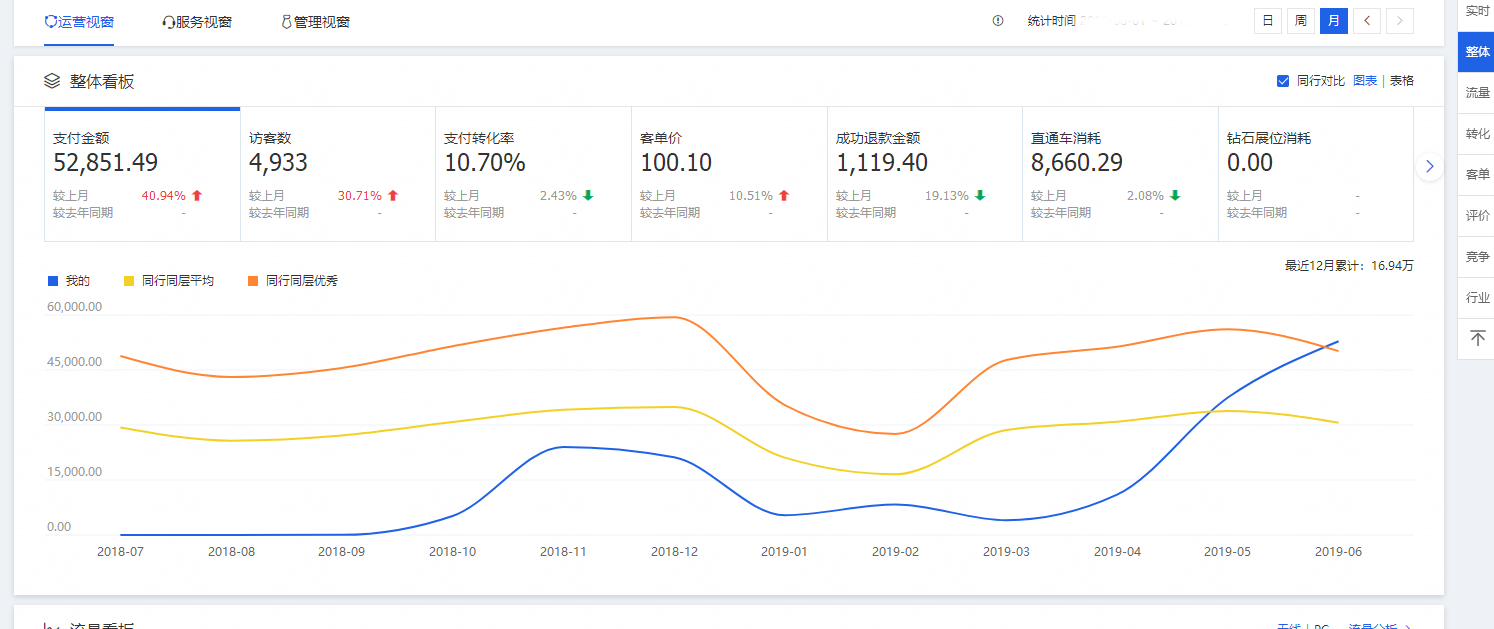Click the back-to-top arrow icon in sidebar

pos(1477,338)
